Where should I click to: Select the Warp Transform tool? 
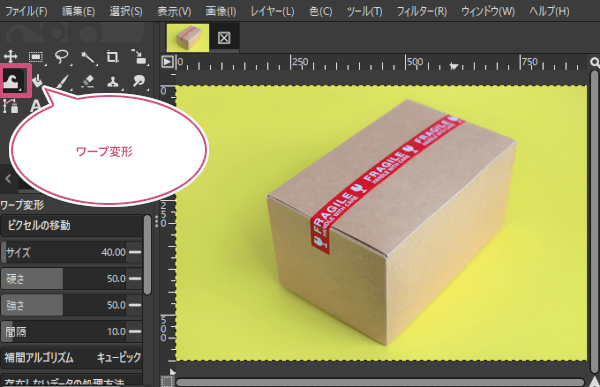13,81
